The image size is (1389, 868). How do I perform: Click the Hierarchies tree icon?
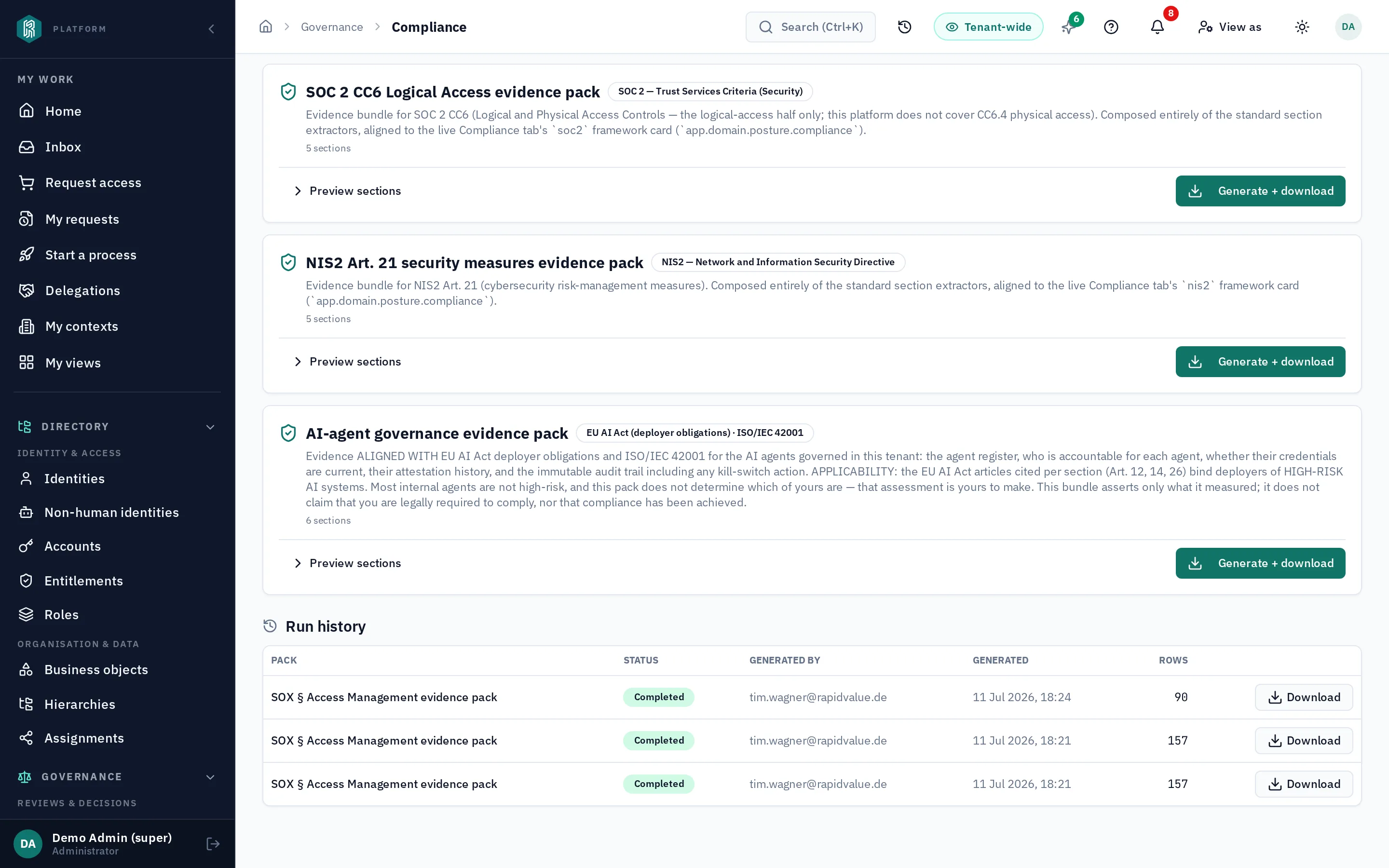[x=26, y=704]
